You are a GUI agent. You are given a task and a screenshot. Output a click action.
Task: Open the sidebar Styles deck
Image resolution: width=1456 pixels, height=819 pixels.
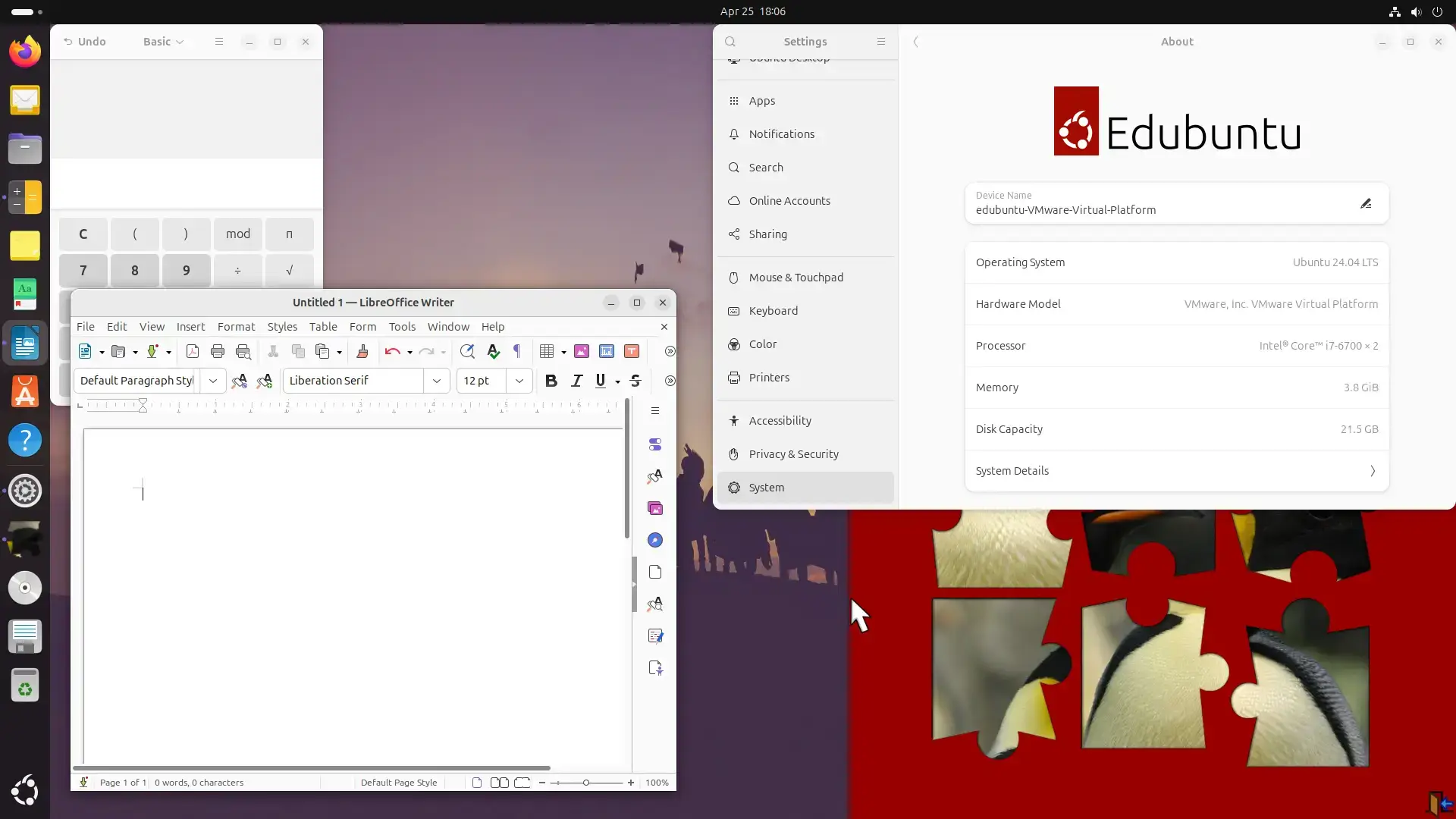coord(655,476)
